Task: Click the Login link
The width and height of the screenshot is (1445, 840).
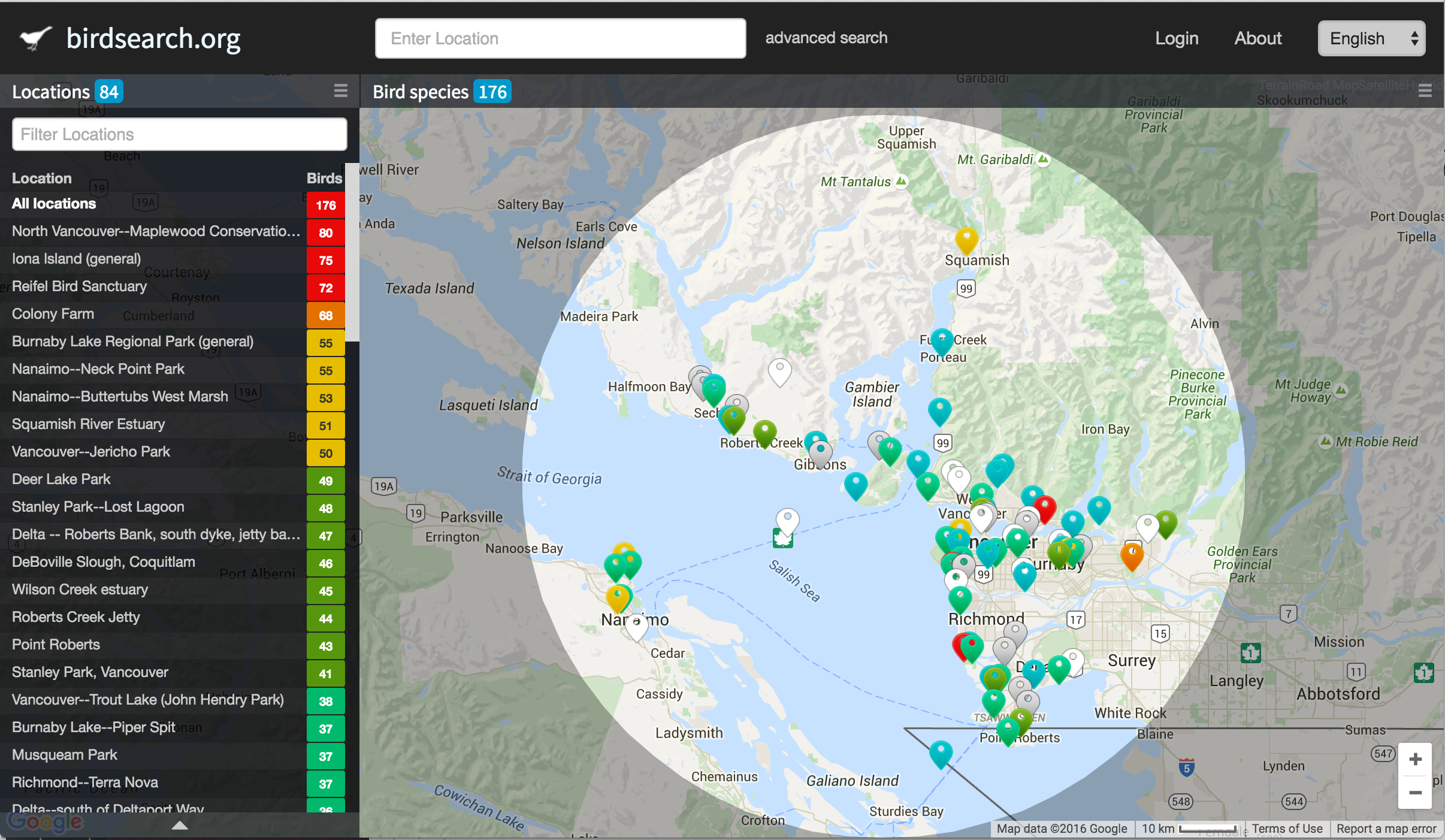Action: [x=1177, y=38]
